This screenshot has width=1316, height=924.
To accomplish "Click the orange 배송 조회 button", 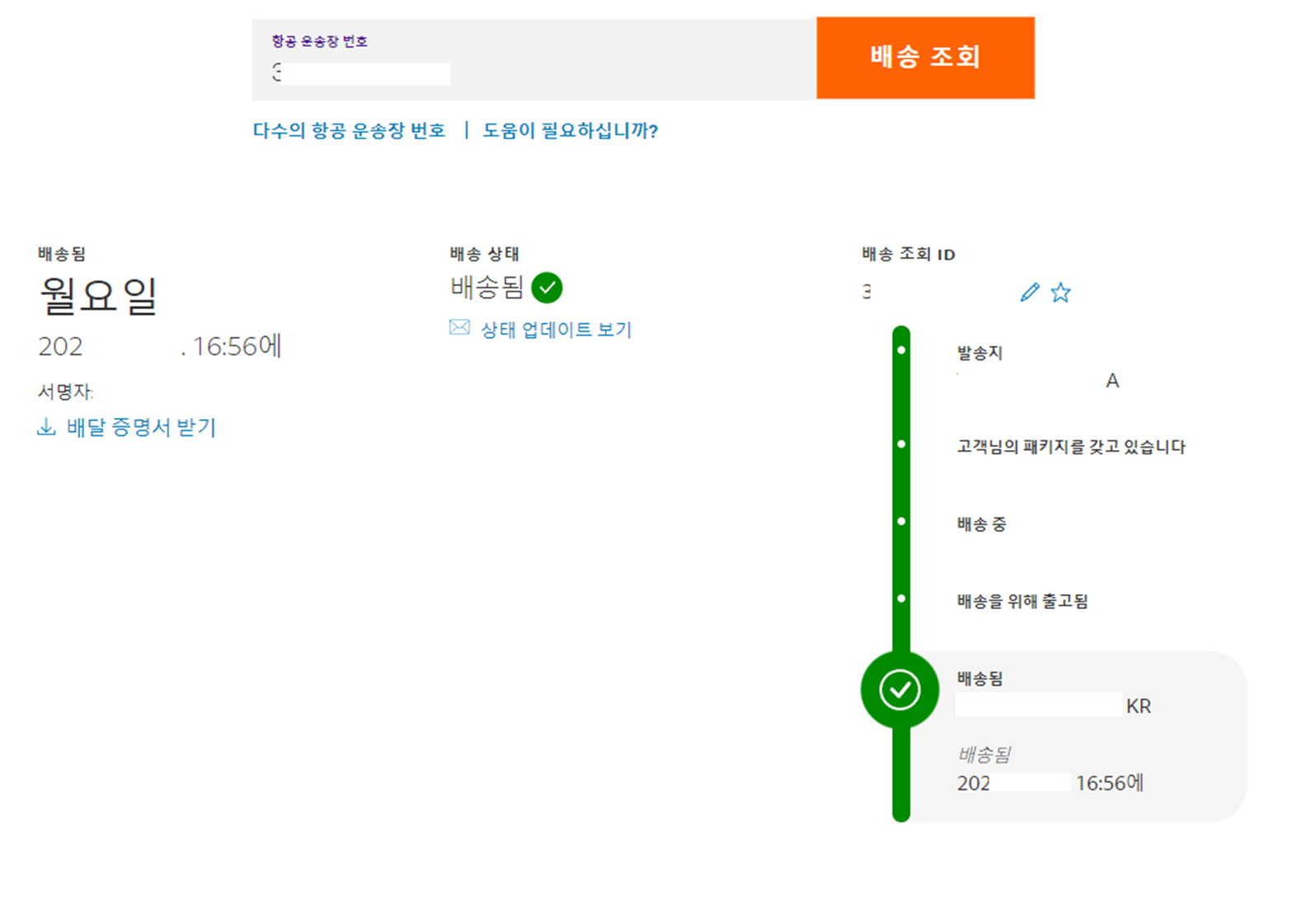I will pyautogui.click(x=925, y=57).
